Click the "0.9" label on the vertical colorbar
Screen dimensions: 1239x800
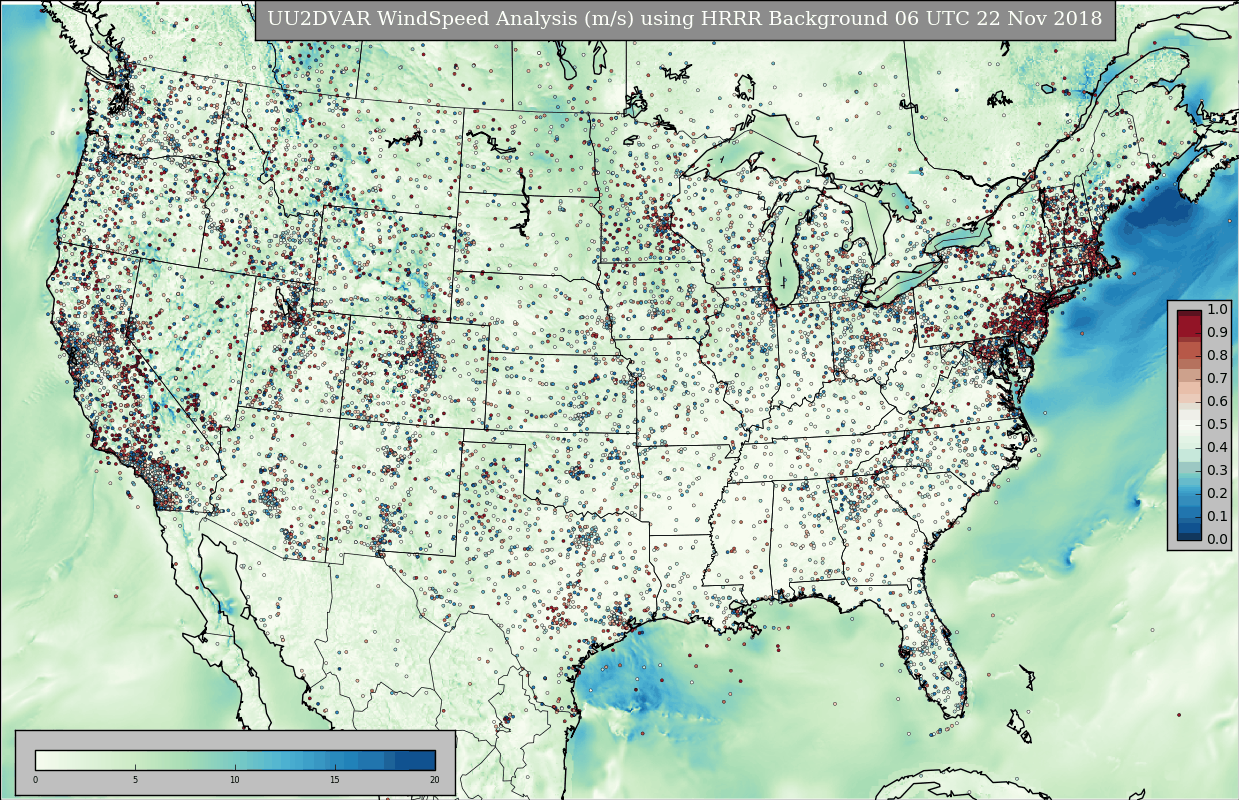pos(1217,333)
